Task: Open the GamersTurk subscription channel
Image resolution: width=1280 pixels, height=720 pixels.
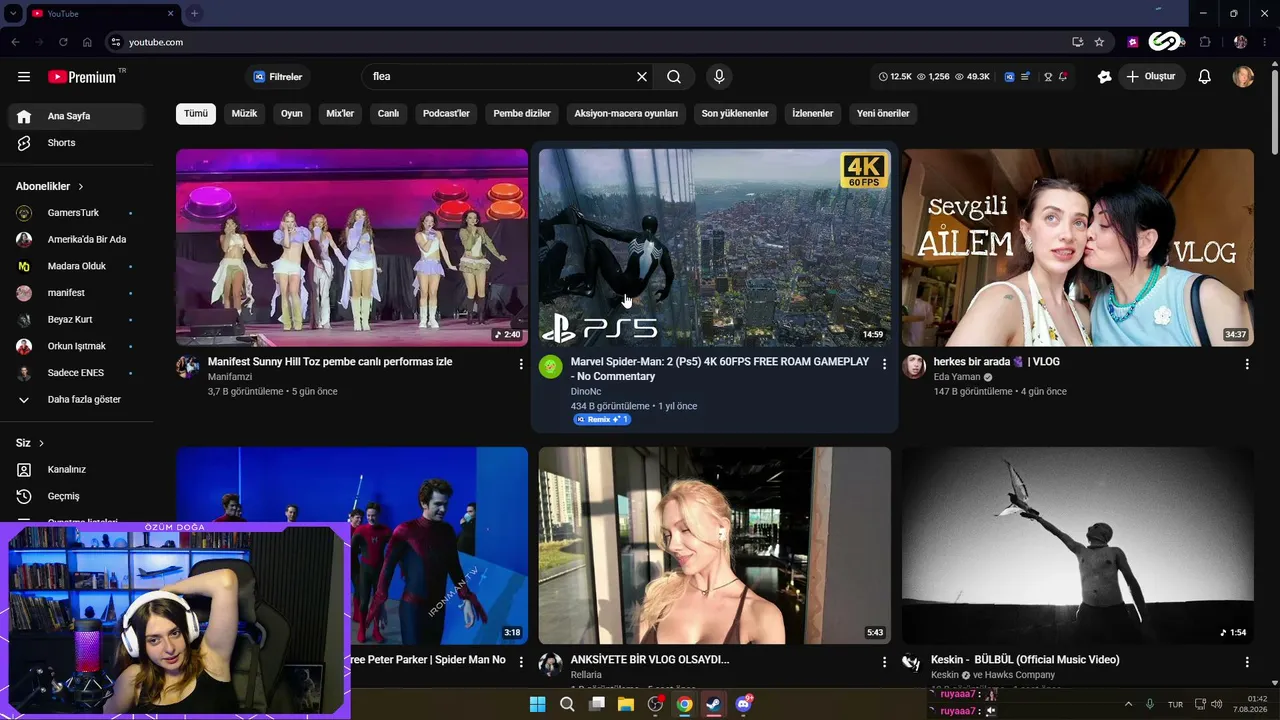Action: (76, 213)
